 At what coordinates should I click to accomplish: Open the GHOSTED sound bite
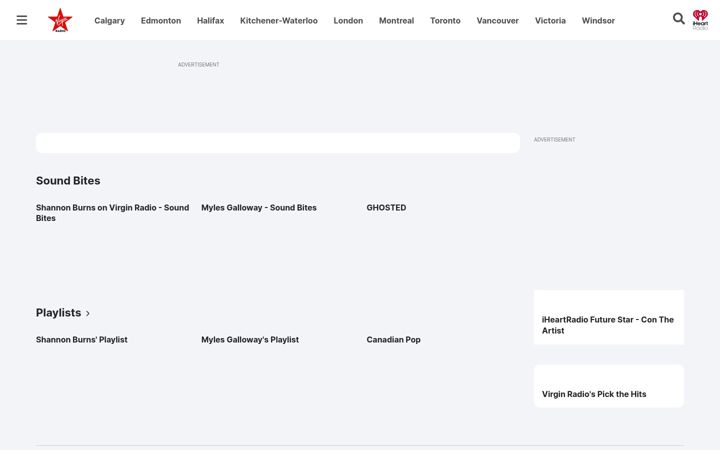click(x=386, y=208)
